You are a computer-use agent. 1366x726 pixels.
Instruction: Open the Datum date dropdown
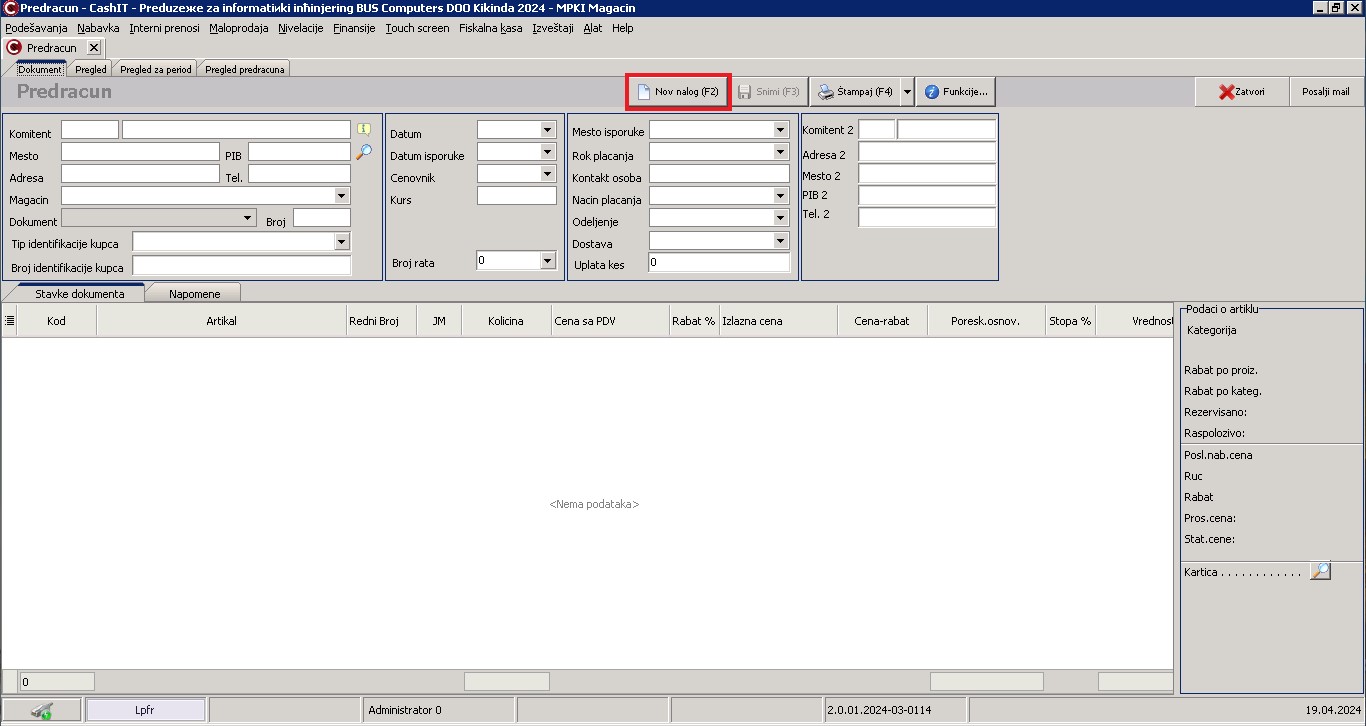pos(547,130)
